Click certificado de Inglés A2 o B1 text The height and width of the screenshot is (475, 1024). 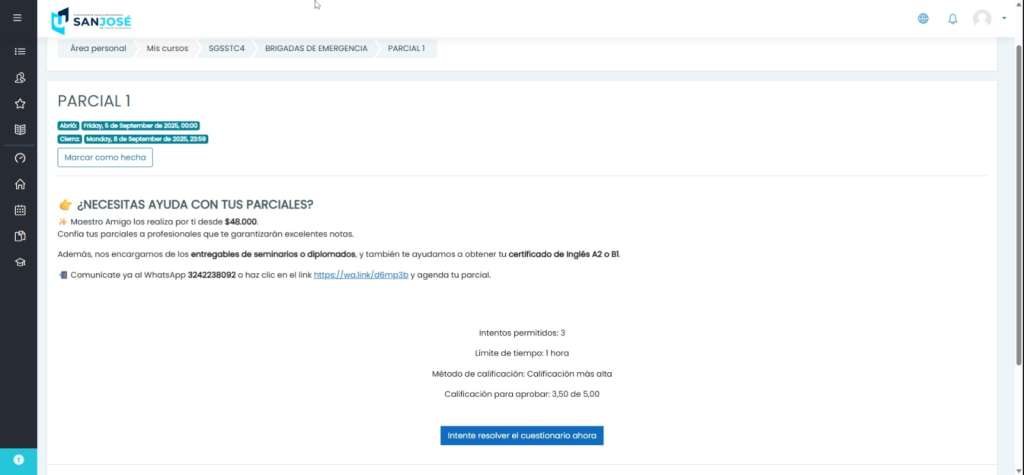point(564,254)
